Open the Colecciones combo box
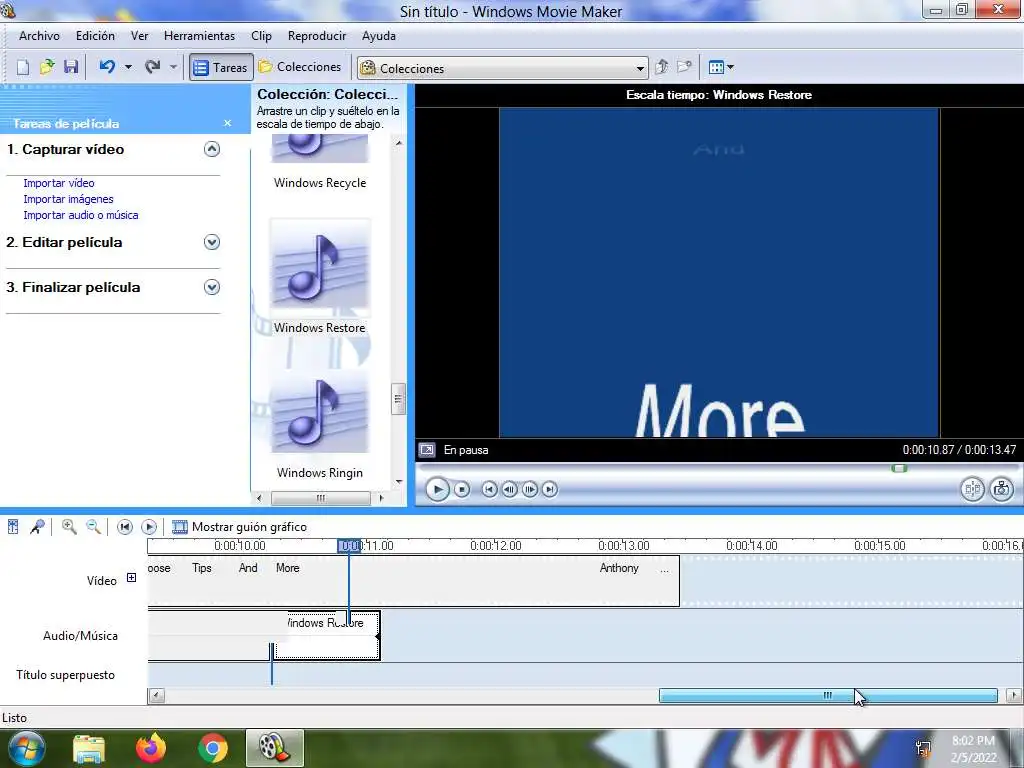This screenshot has width=1024, height=768. [502, 68]
